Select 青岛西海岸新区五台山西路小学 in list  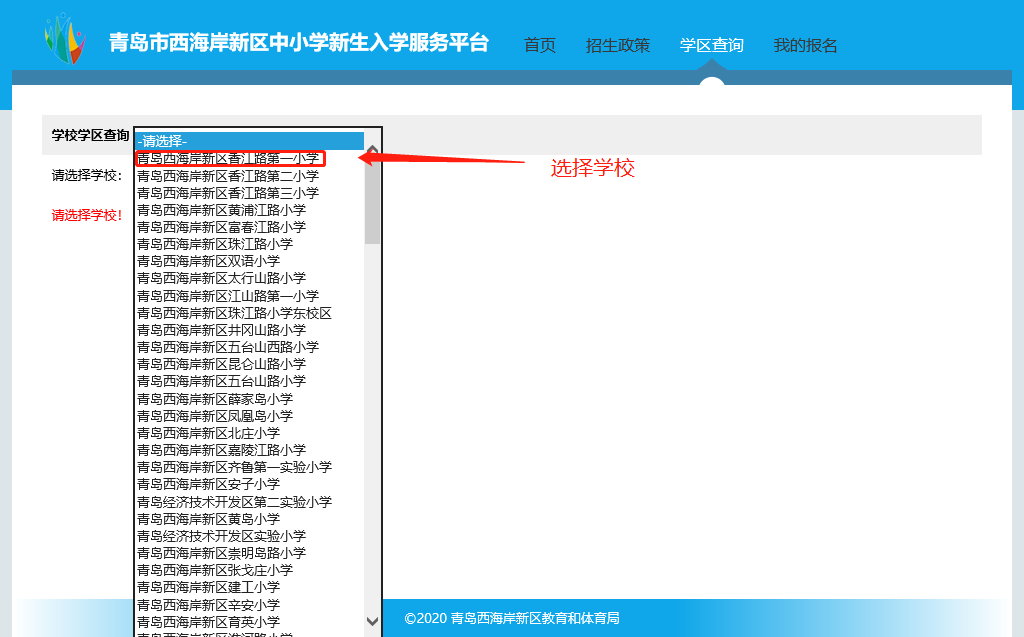click(249, 347)
